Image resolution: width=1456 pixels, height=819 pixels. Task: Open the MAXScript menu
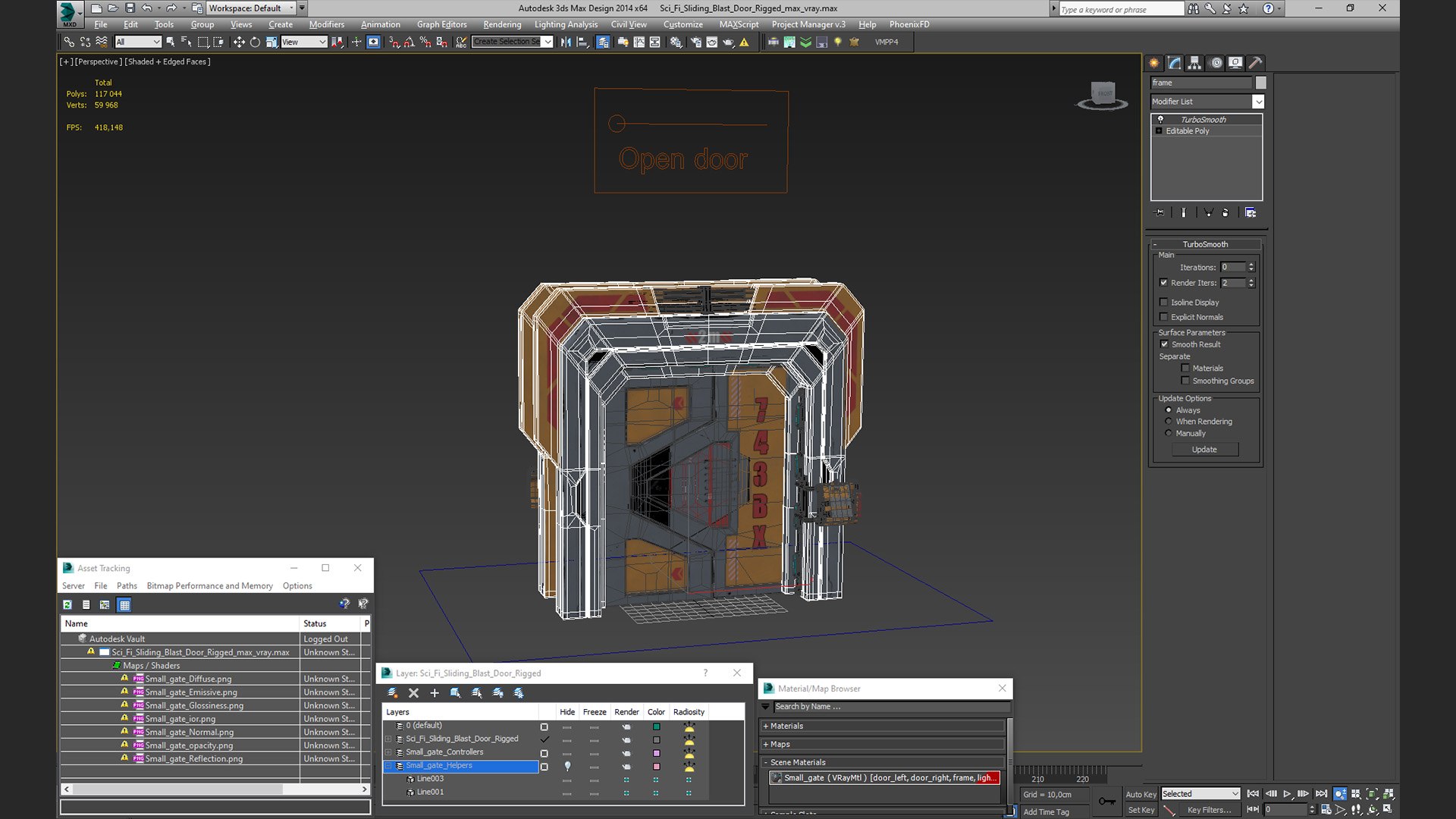(739, 24)
